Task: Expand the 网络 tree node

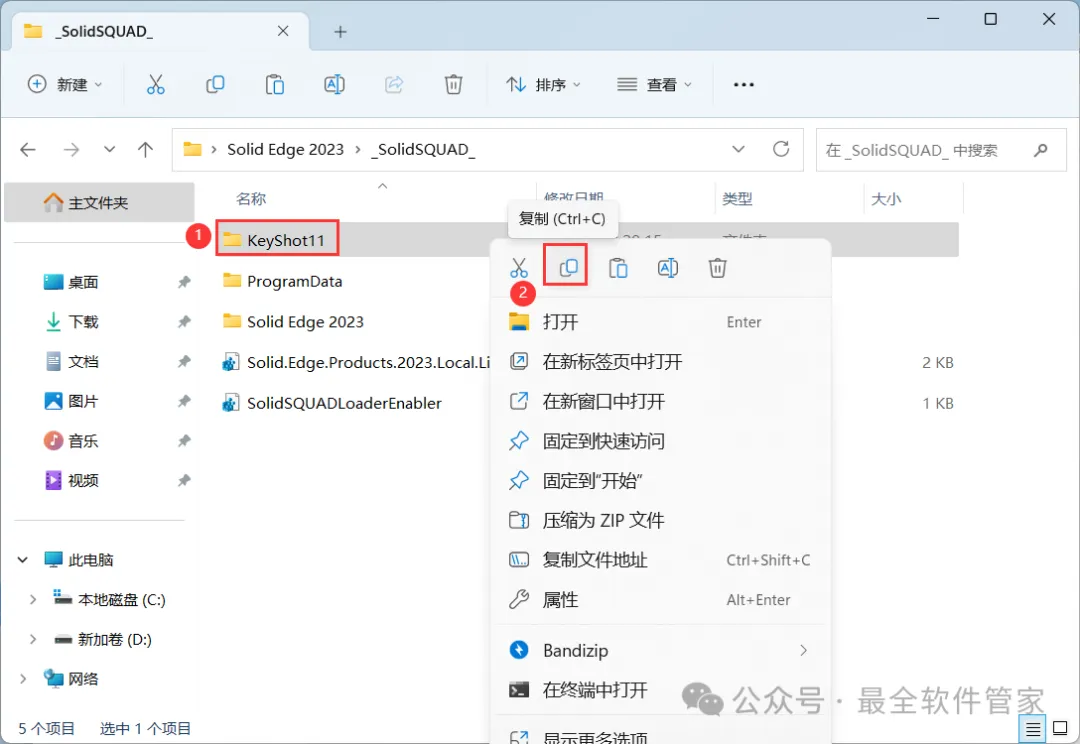Action: [x=23, y=679]
